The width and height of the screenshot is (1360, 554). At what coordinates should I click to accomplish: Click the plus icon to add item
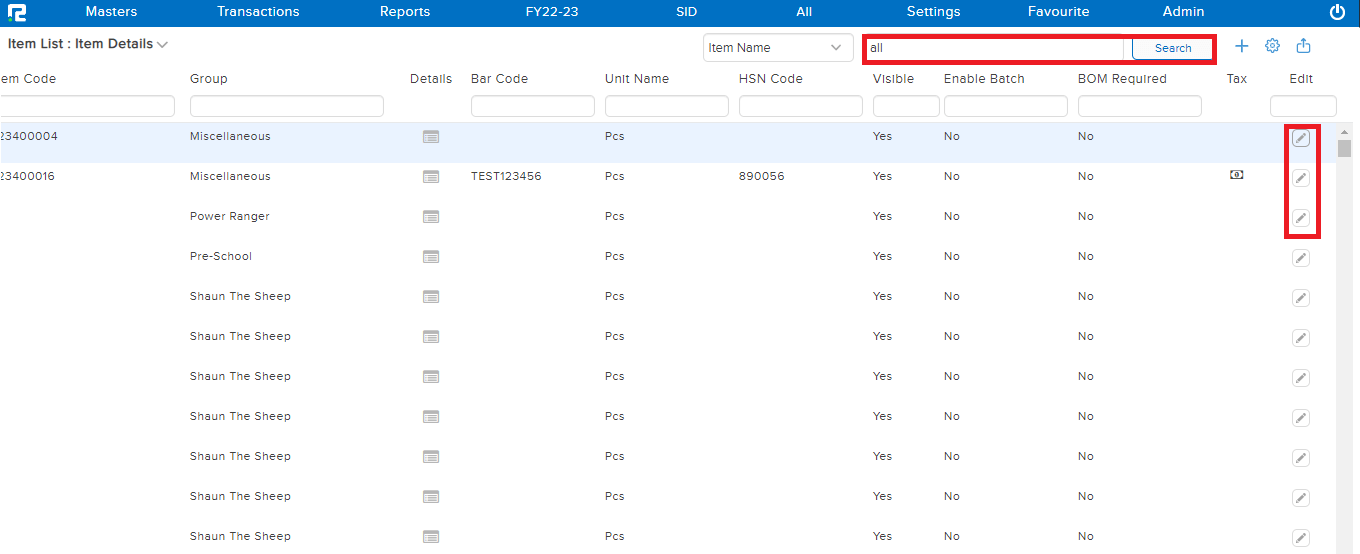click(1242, 46)
